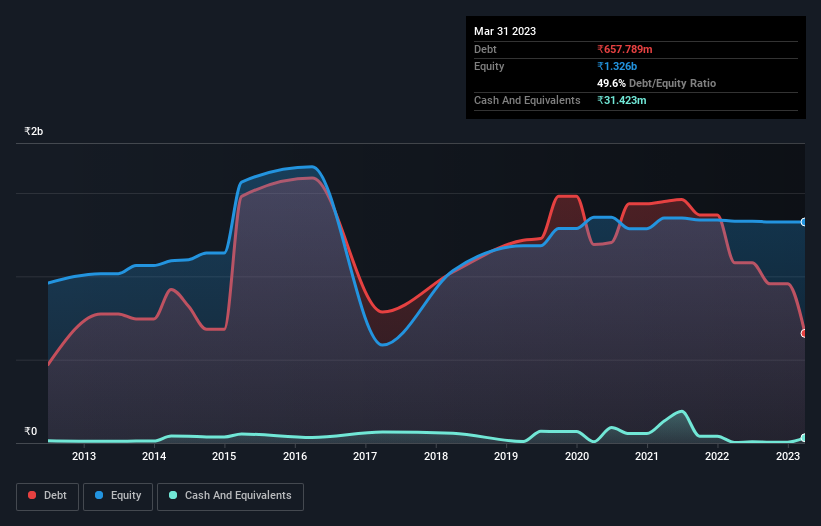Click the teal Cash And Equivalents legend dot

click(173, 495)
